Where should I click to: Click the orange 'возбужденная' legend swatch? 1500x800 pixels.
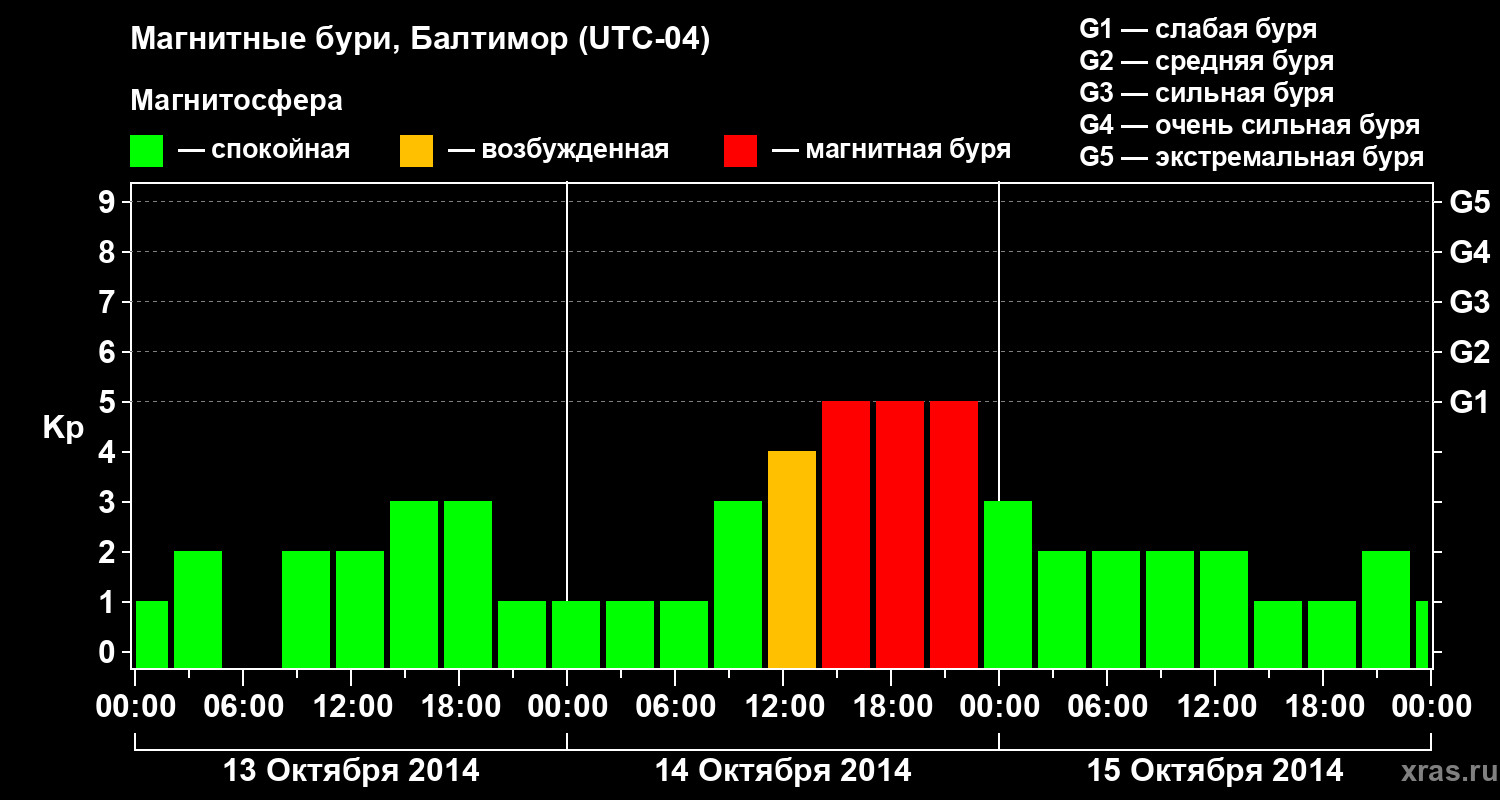[416, 150]
